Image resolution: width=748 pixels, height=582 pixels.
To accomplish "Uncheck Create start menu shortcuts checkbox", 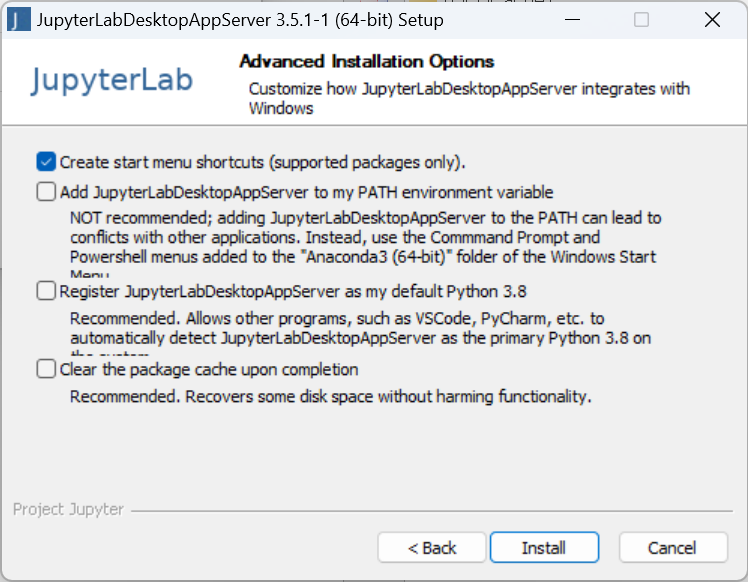I will [46, 162].
